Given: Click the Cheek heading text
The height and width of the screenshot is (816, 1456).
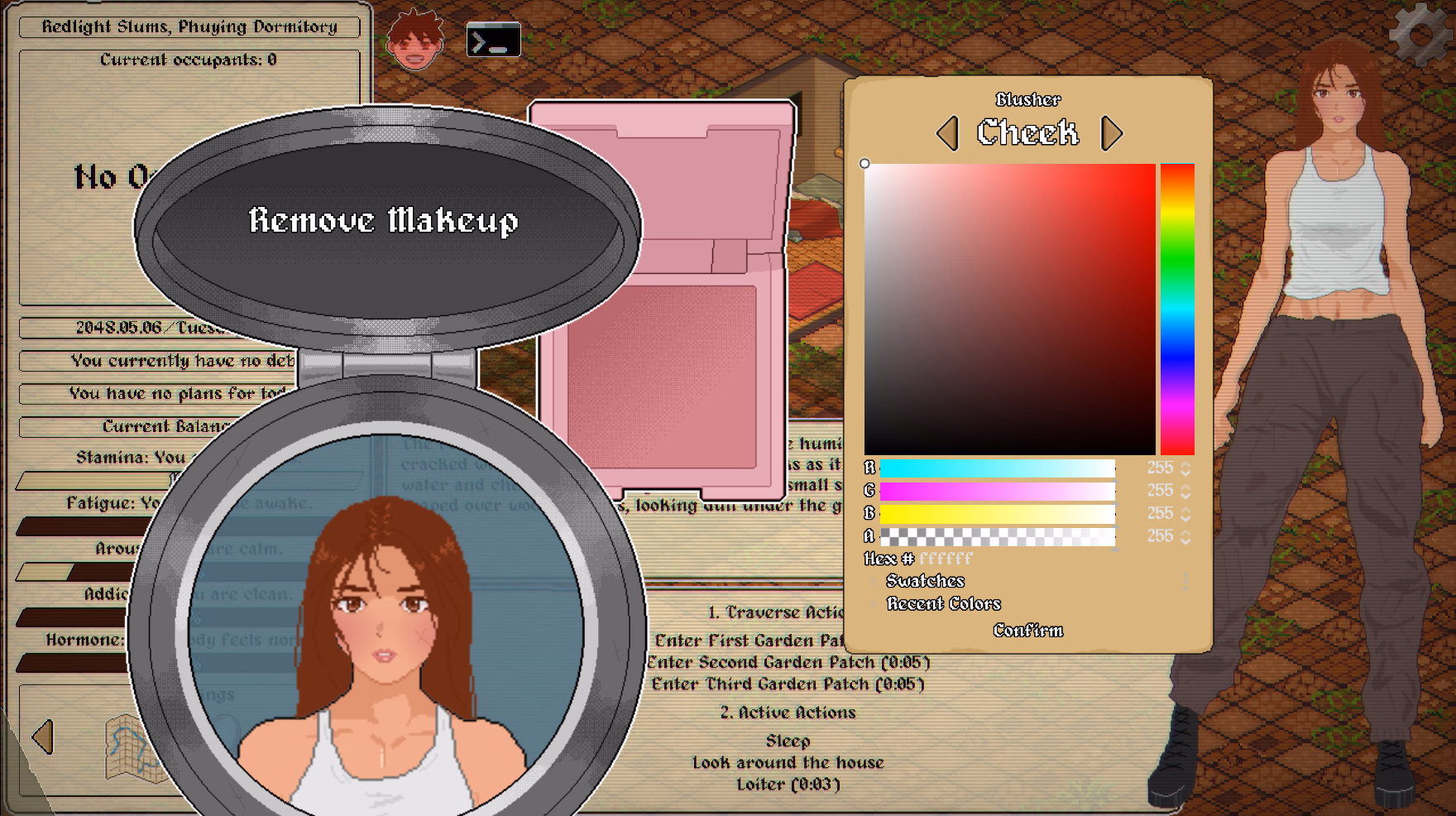Looking at the screenshot, I should coord(1028,132).
